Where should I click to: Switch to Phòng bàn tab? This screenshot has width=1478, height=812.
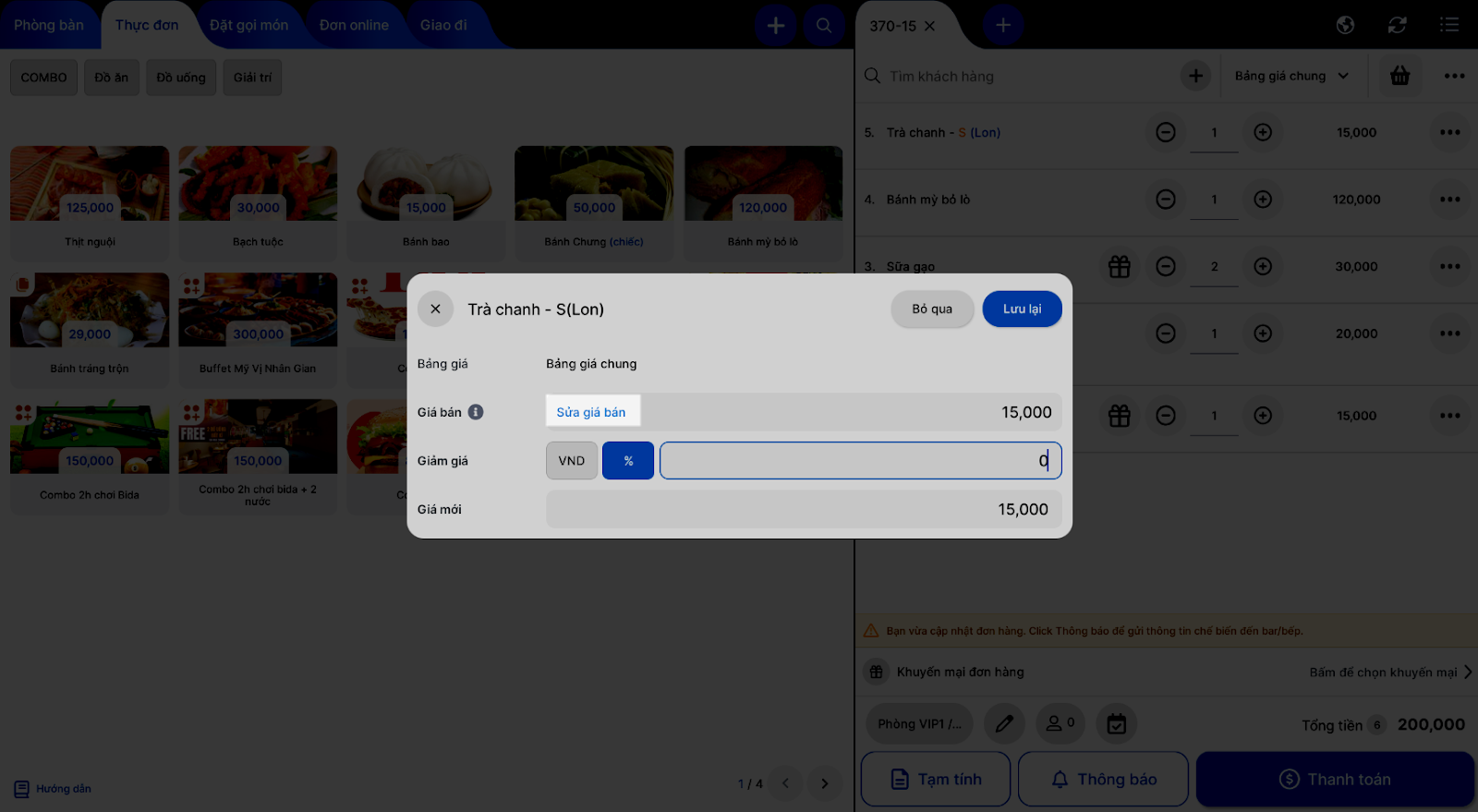pos(49,25)
